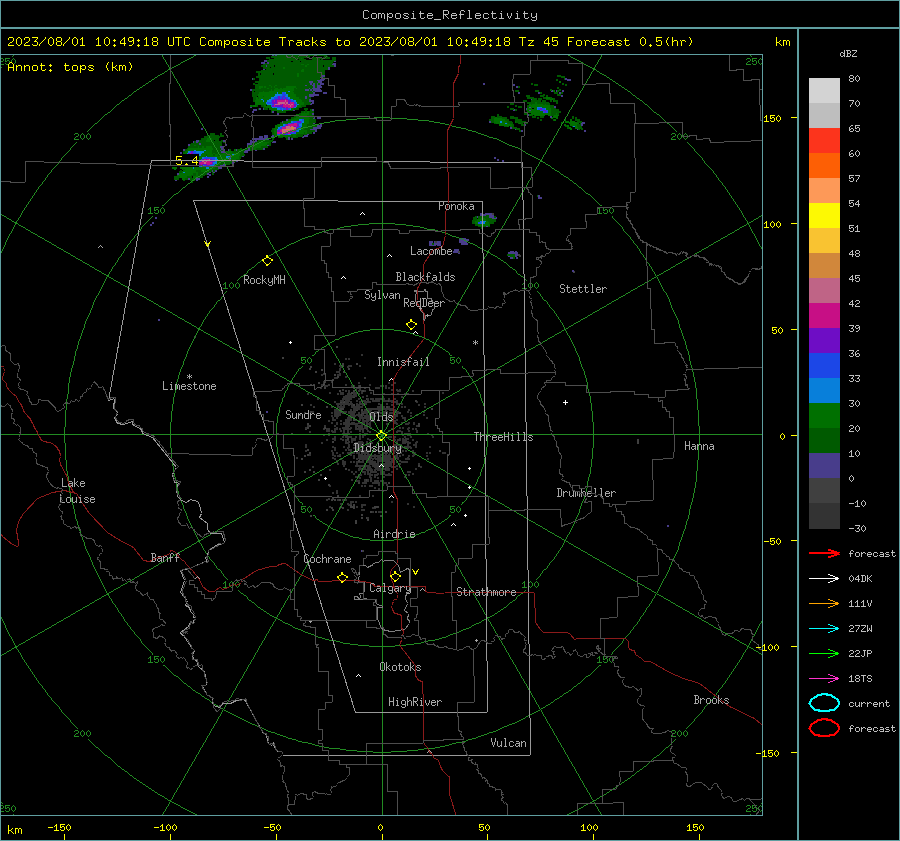900x841 pixels.
Task: Click the HighRiver town label
Action: 415,702
